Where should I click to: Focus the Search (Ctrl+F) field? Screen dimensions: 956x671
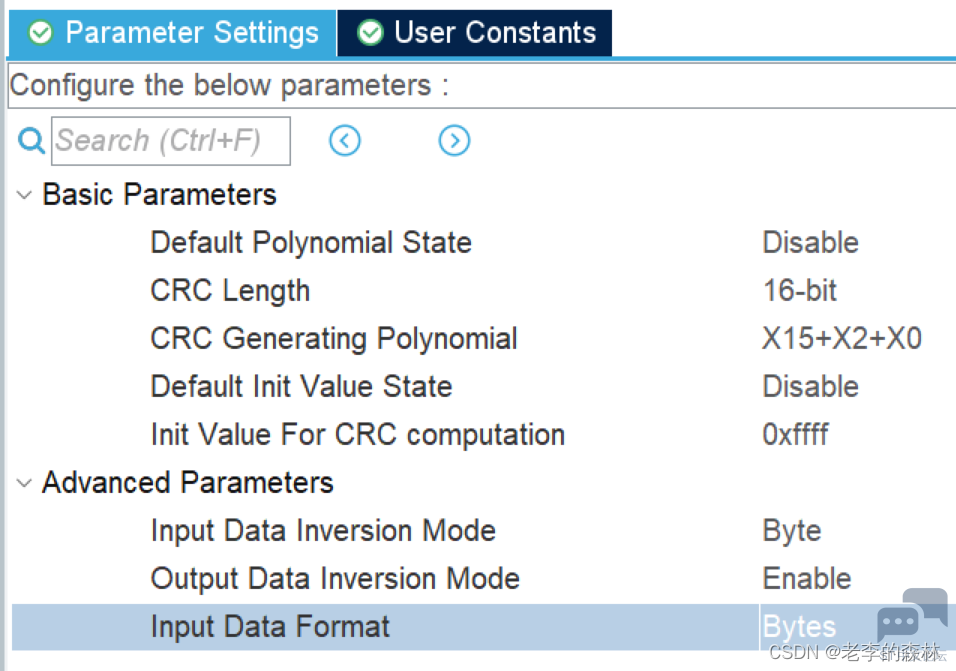171,141
